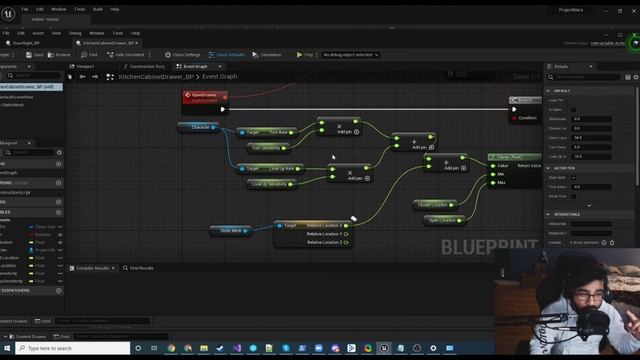Open My Blueprint settings gear
Viewport: 640px width, 360px height.
(x=59, y=152)
